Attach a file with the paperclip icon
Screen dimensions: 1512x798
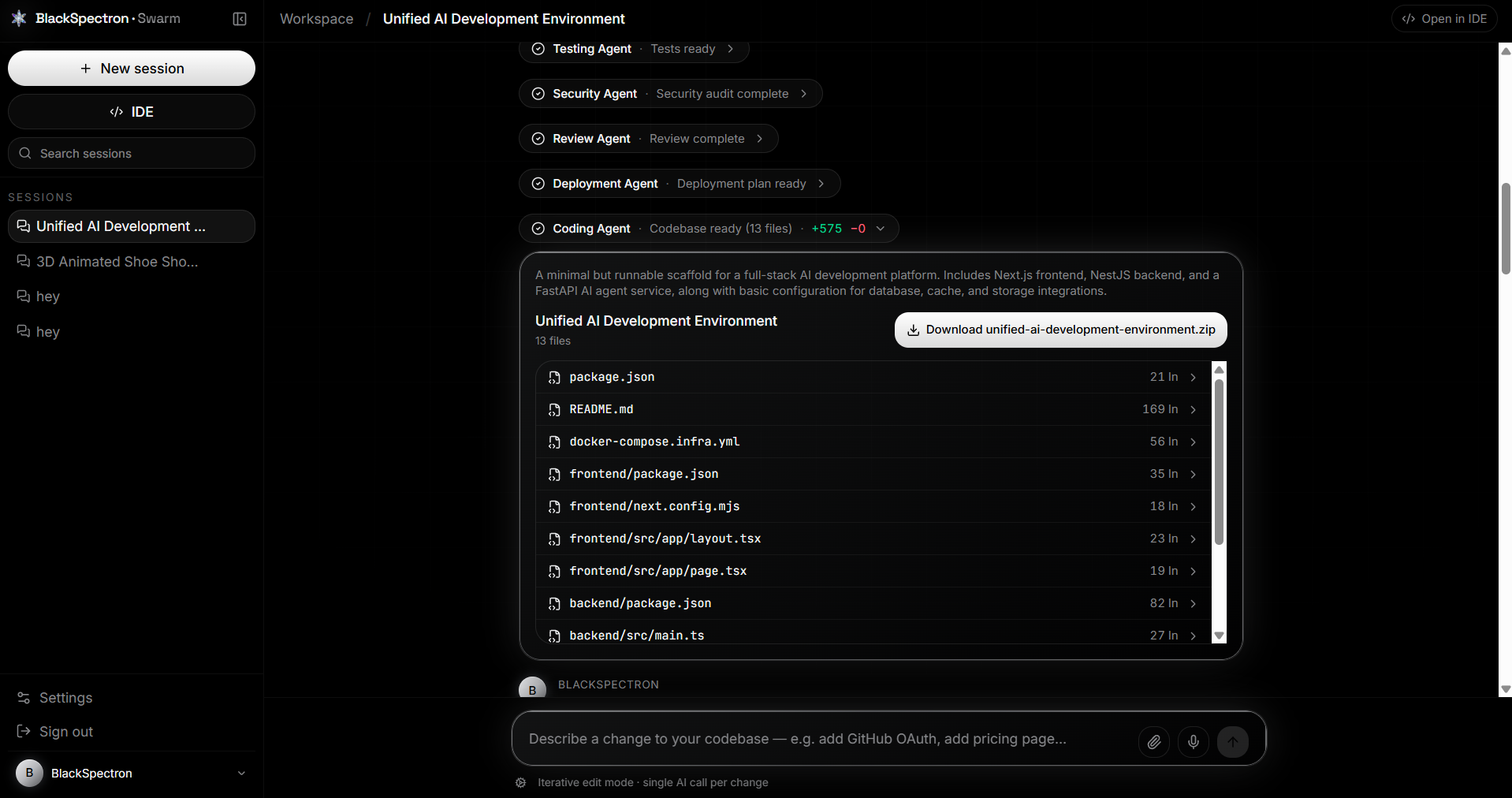pos(1154,742)
